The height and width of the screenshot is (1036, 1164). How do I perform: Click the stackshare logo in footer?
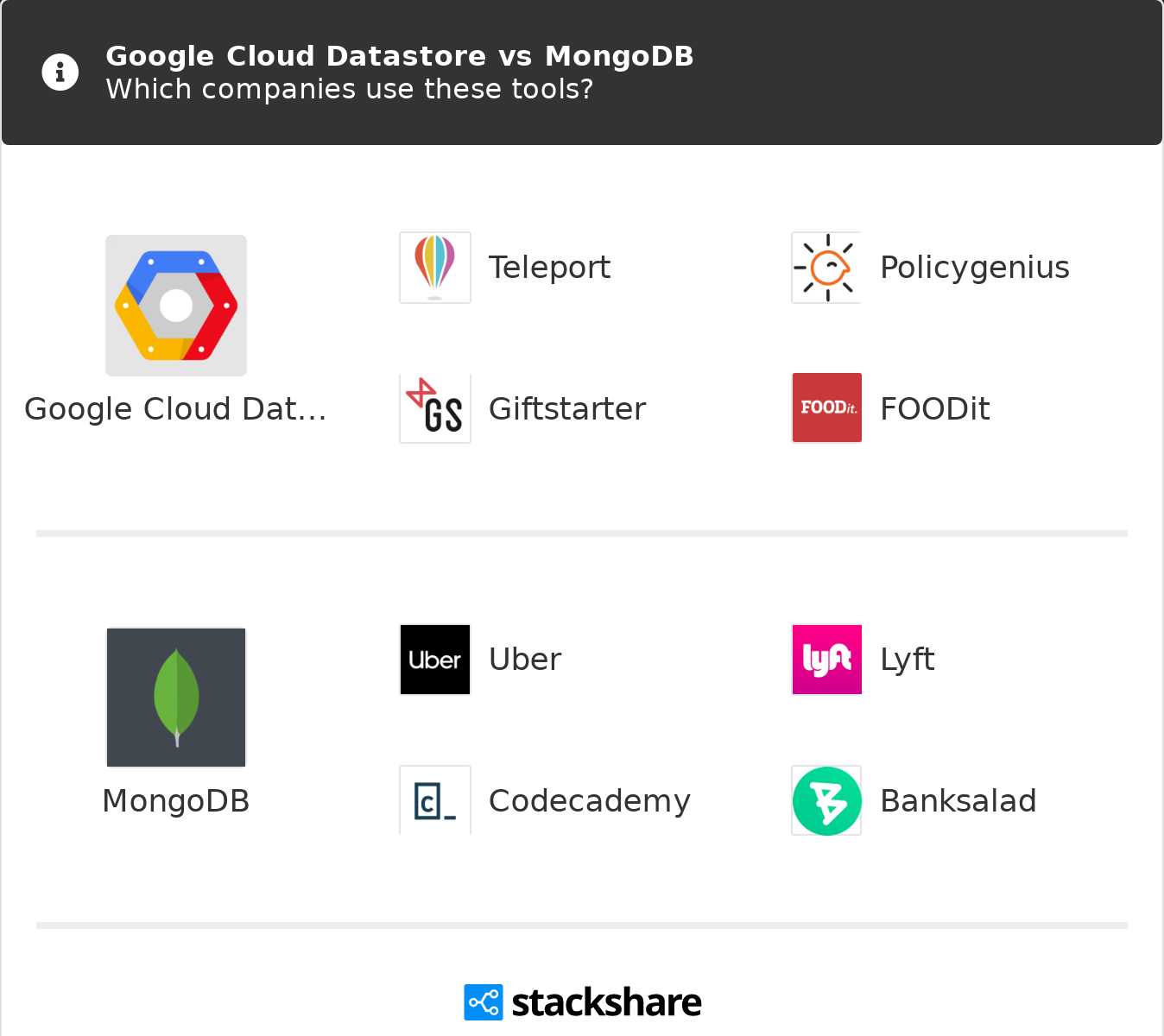point(583,1002)
